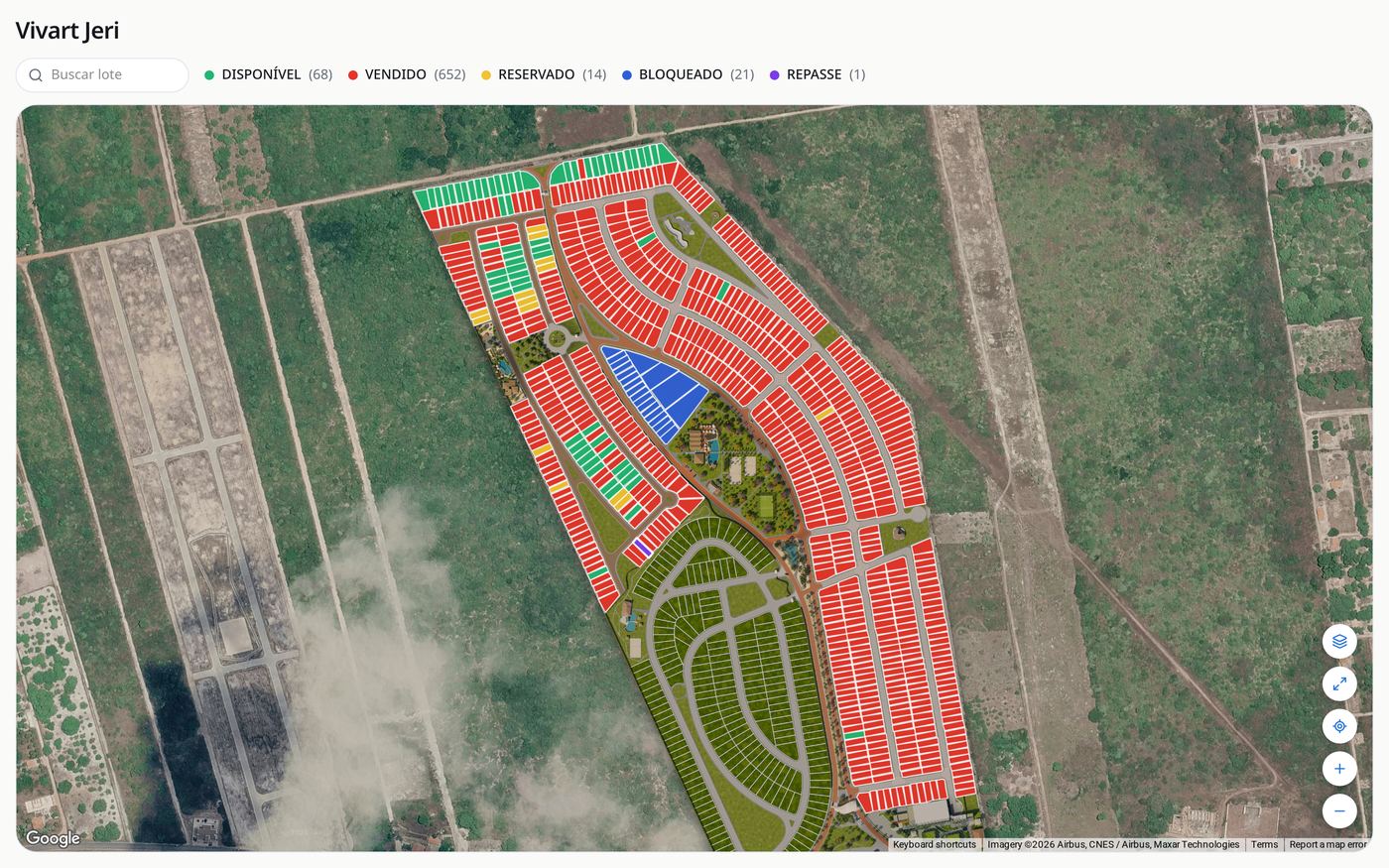Filter lots by RESERVADO status
1389x868 pixels.
[x=544, y=74]
